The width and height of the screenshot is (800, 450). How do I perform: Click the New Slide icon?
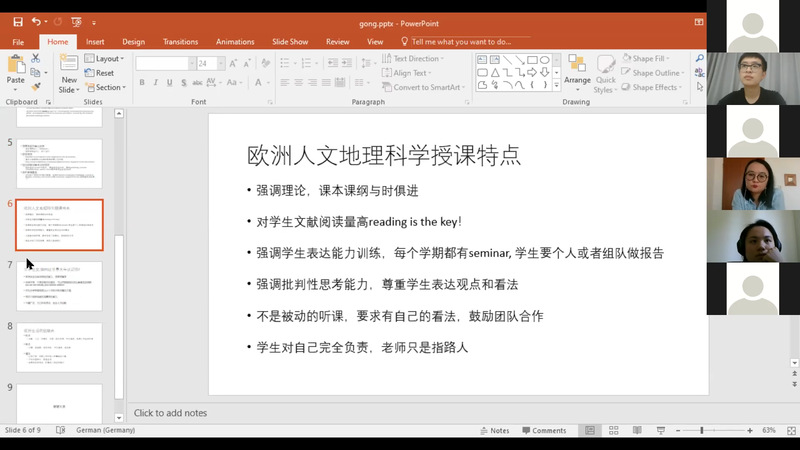(68, 70)
